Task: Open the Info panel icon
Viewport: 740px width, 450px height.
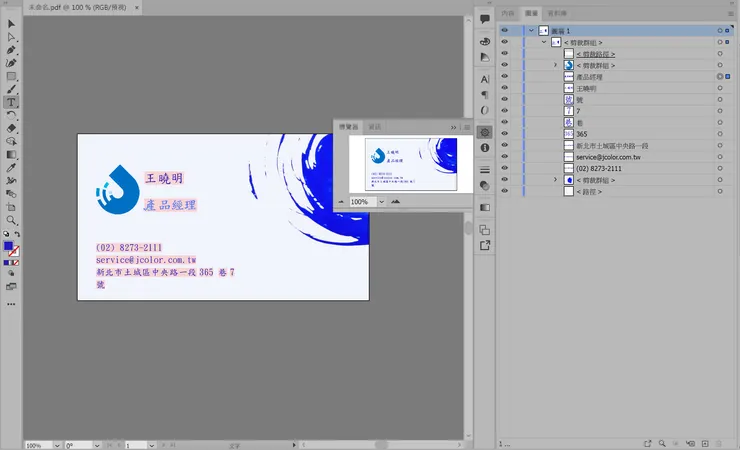Action: 485,148
